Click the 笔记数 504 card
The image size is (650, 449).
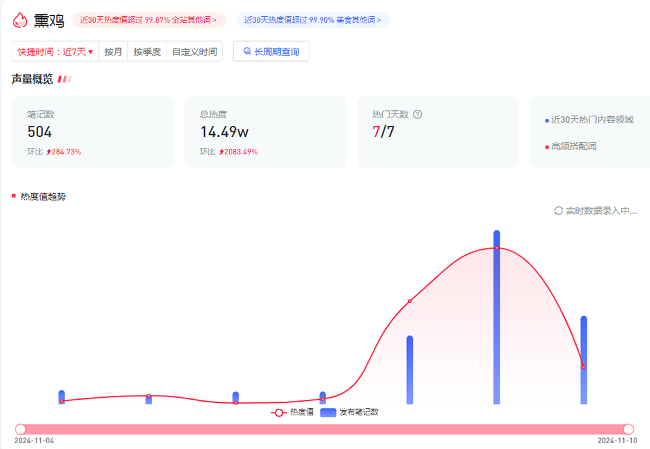[x=93, y=132]
